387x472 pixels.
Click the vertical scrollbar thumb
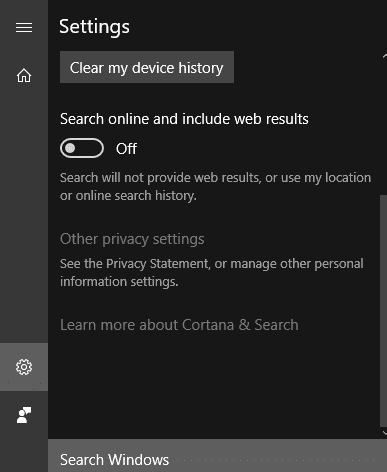pyautogui.click(x=383, y=311)
